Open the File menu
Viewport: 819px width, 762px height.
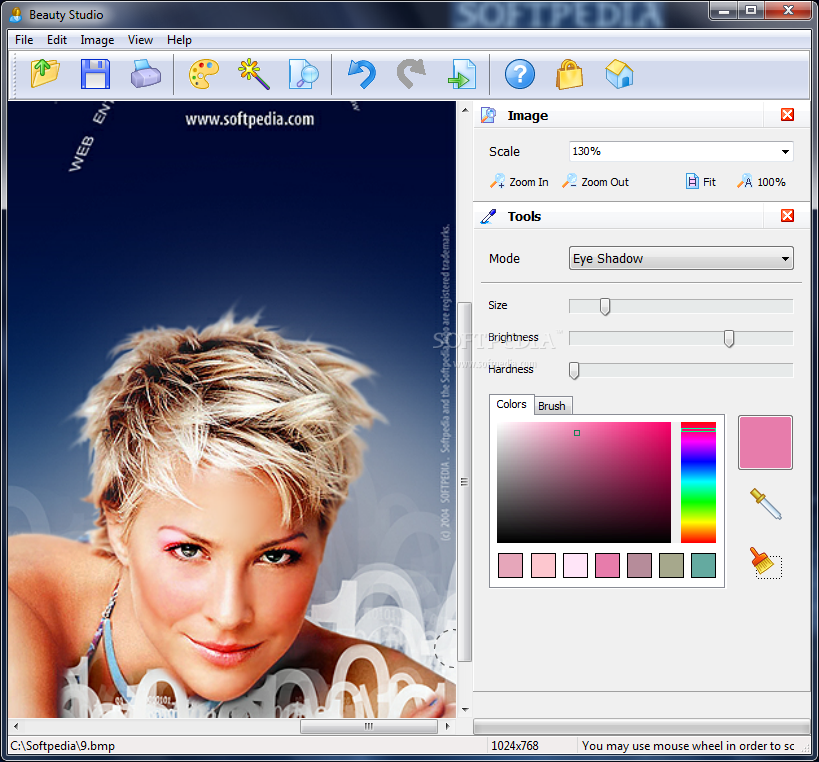[x=24, y=40]
